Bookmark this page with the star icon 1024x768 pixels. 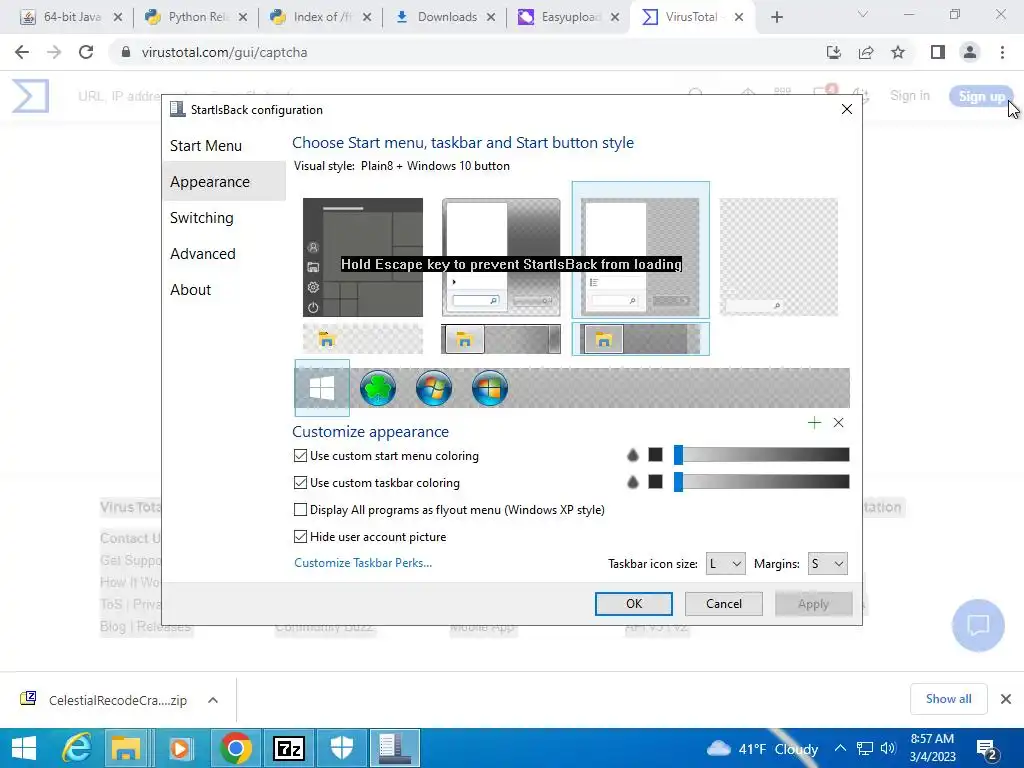coord(898,52)
